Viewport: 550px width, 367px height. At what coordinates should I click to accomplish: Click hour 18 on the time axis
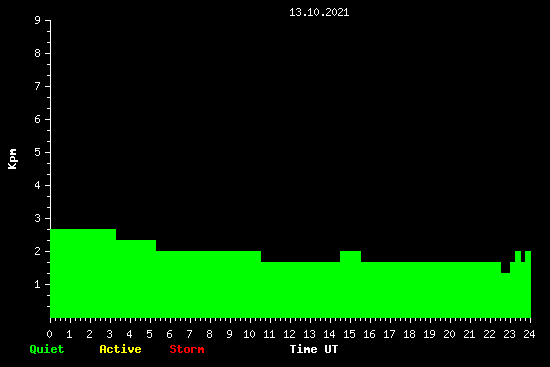pyautogui.click(x=409, y=334)
